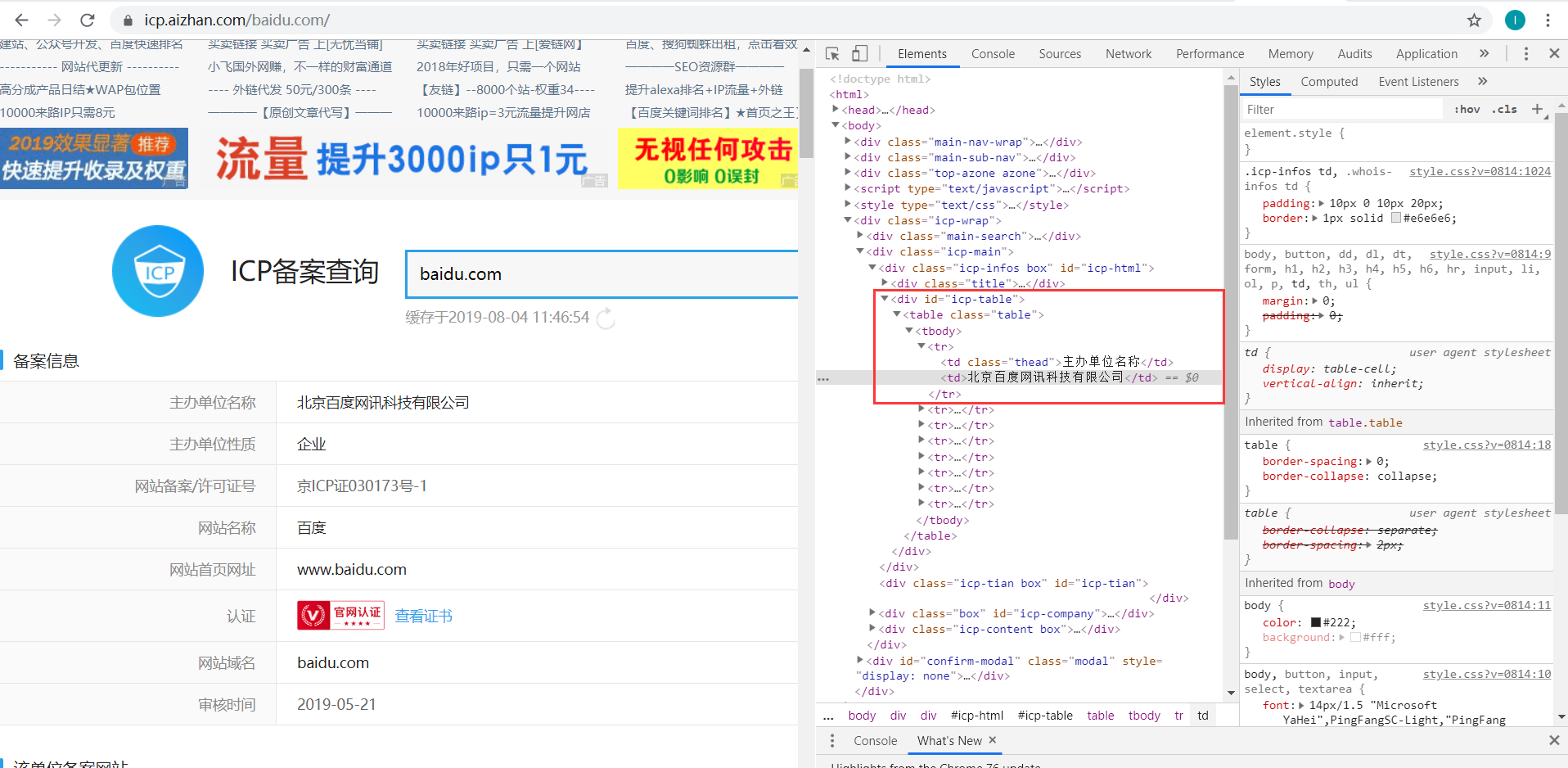Open the Chrome three-dot menu
Screen dimensions: 1568x768
coord(1548,20)
